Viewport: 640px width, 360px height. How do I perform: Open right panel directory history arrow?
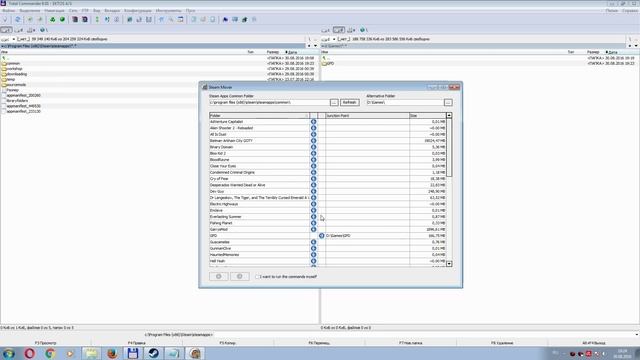[x=636, y=46]
